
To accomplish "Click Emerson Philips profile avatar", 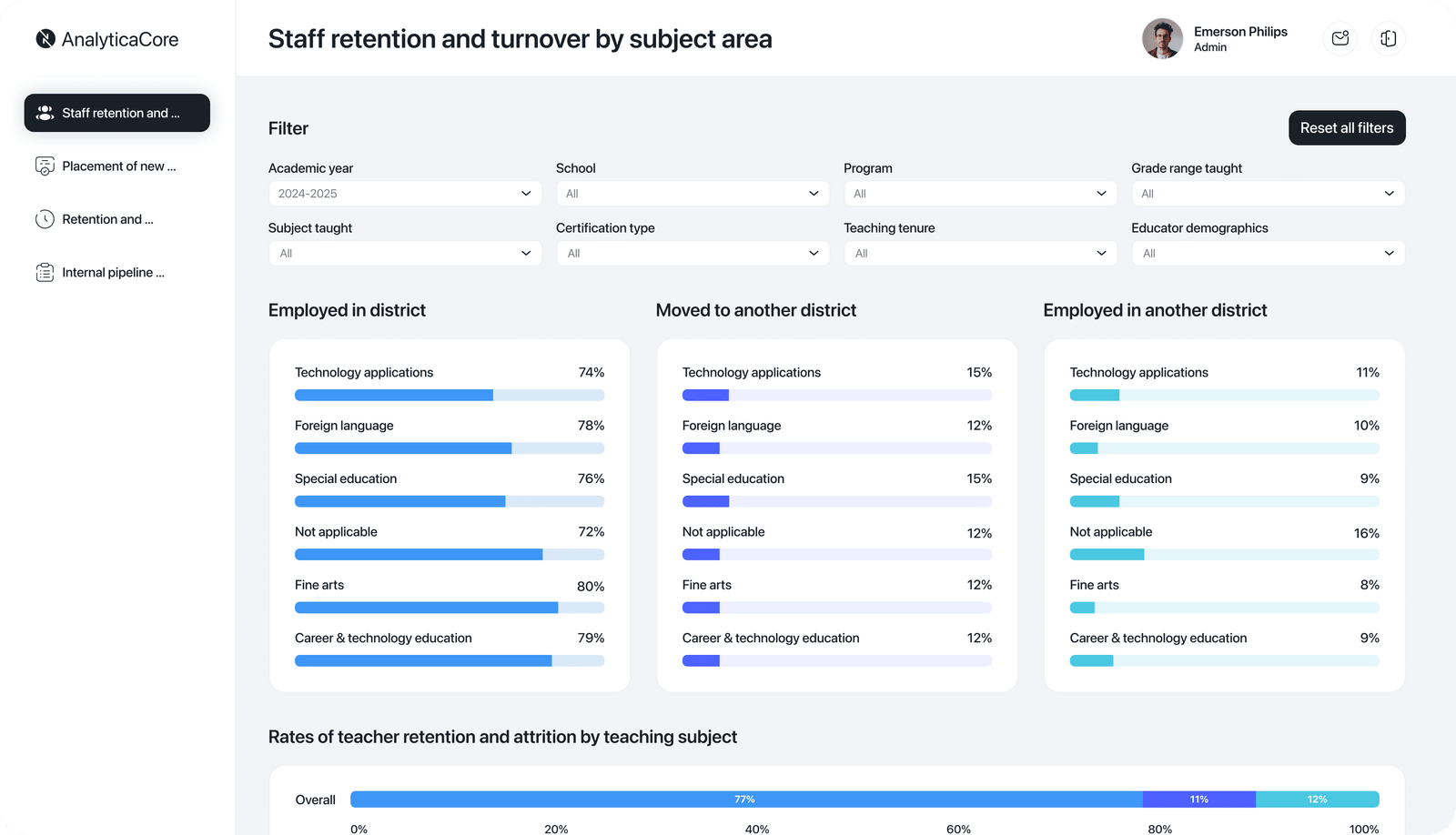I will coord(1162,38).
